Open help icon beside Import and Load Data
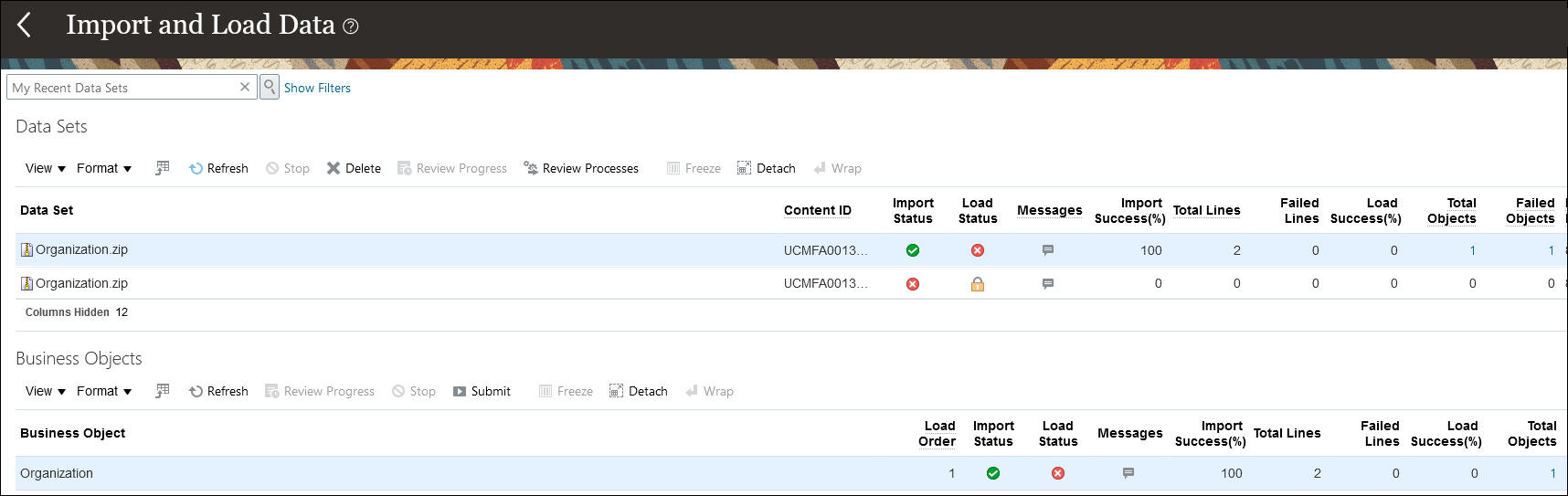This screenshot has width=1568, height=496. point(350,26)
